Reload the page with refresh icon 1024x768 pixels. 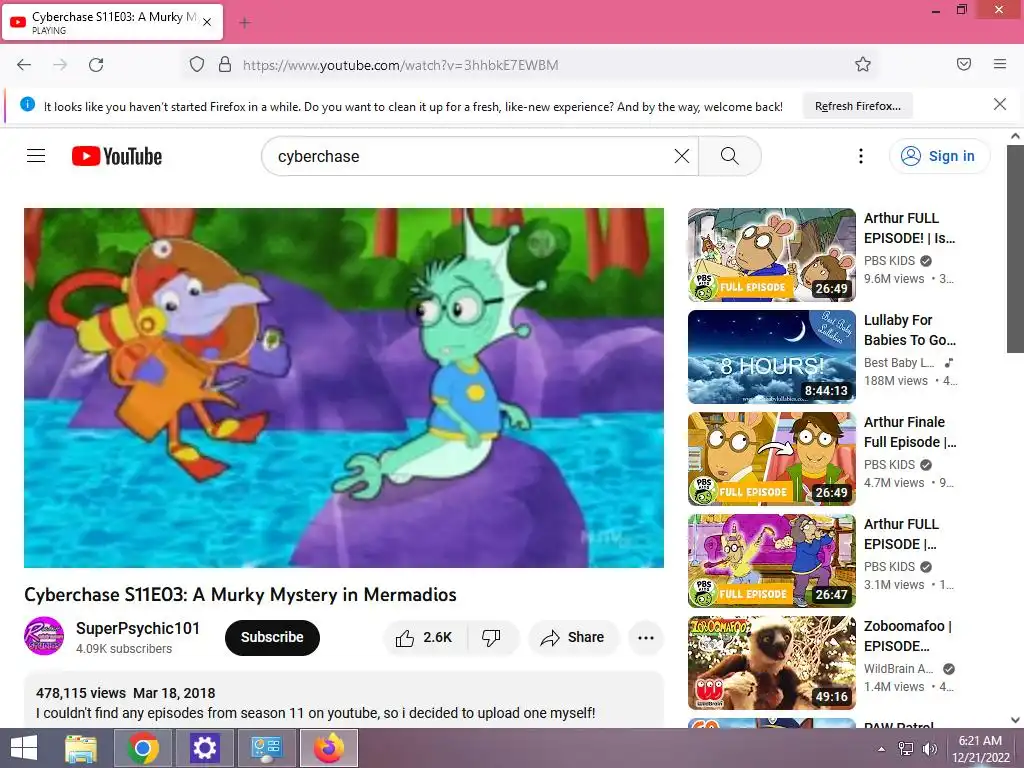96,65
